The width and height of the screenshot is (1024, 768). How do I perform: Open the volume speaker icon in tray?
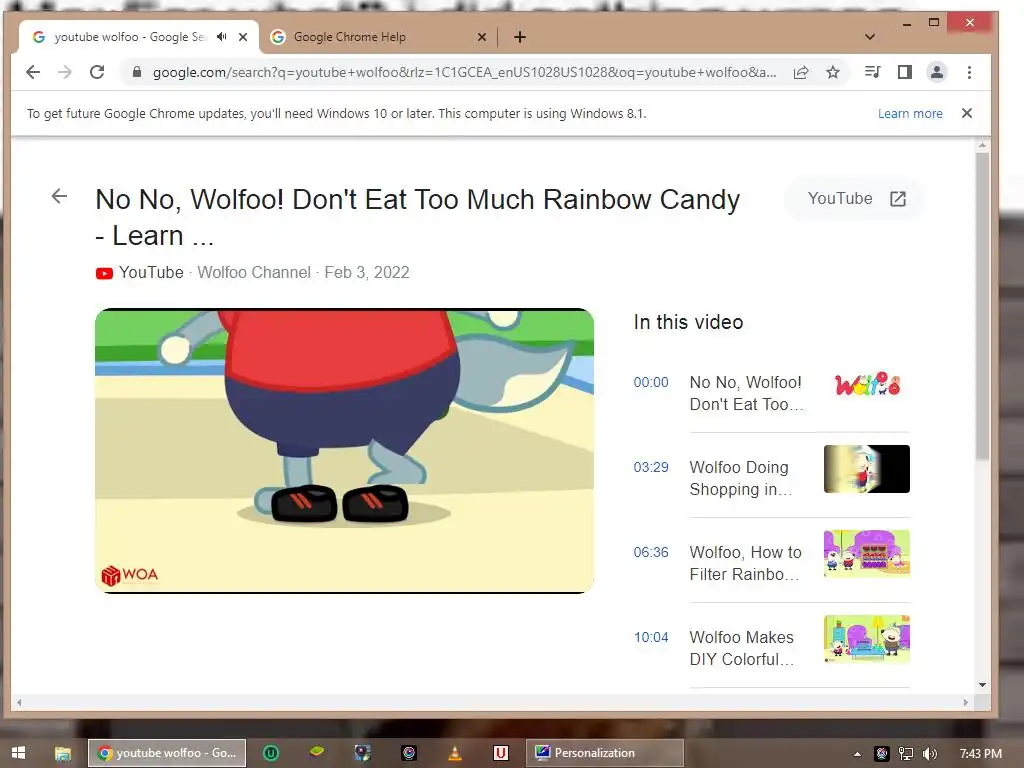point(929,754)
